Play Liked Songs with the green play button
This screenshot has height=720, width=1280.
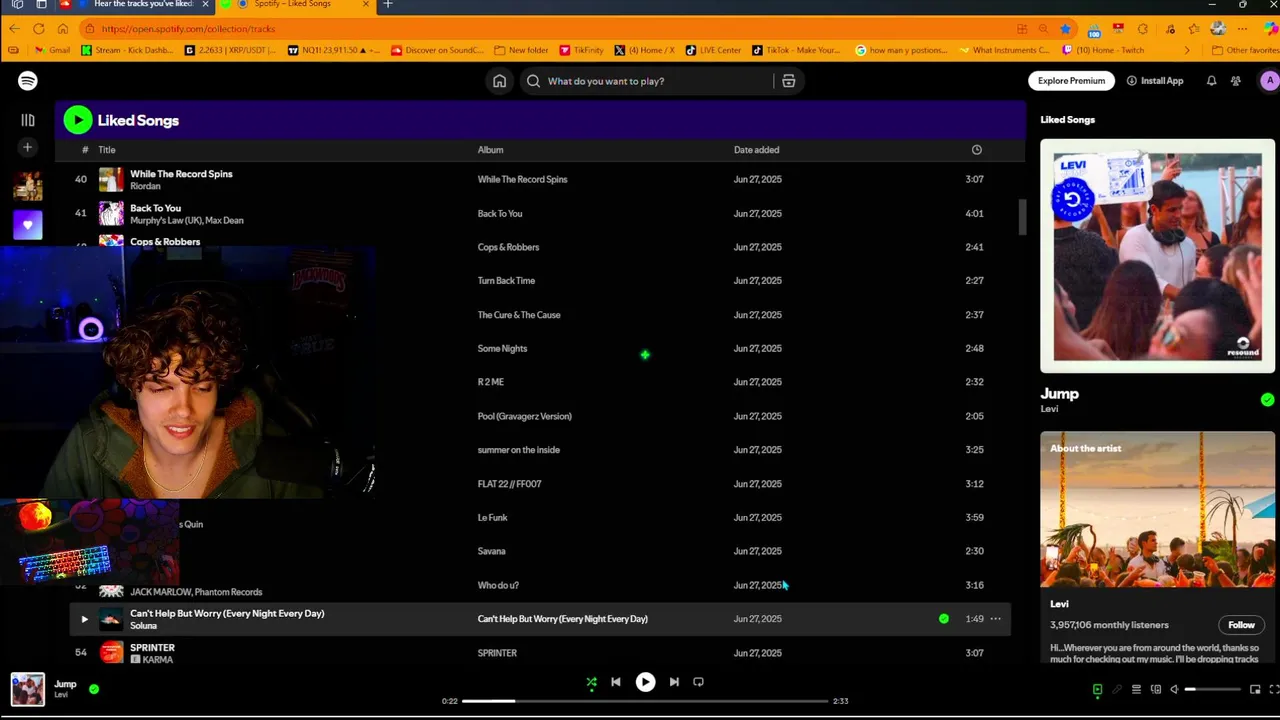tap(78, 120)
